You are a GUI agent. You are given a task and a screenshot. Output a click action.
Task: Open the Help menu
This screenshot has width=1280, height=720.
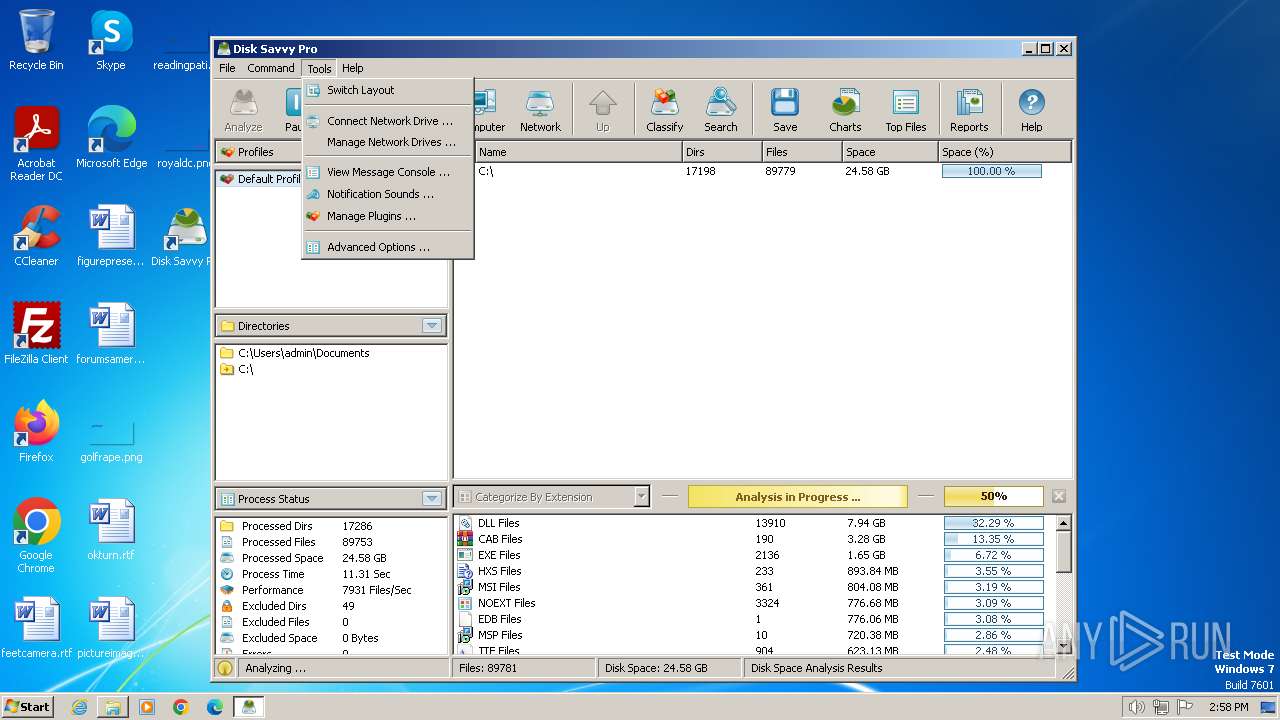tap(352, 68)
